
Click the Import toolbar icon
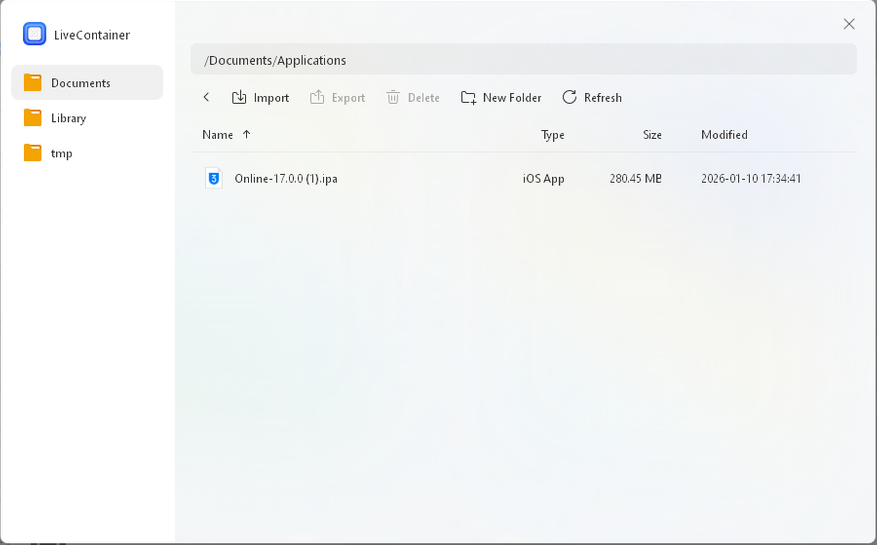pyautogui.click(x=239, y=97)
